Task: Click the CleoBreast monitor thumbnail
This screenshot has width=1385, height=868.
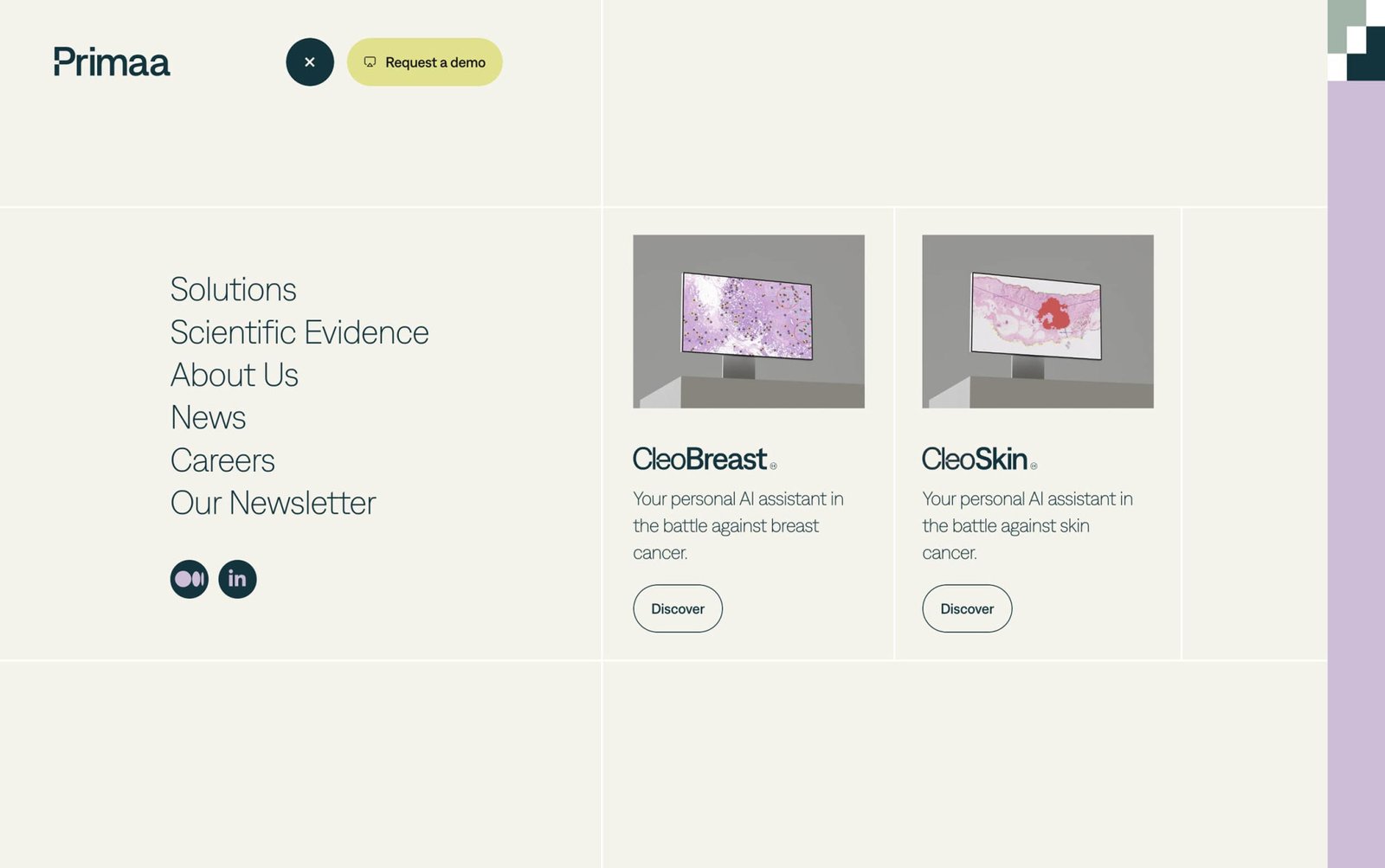Action: pos(749,321)
